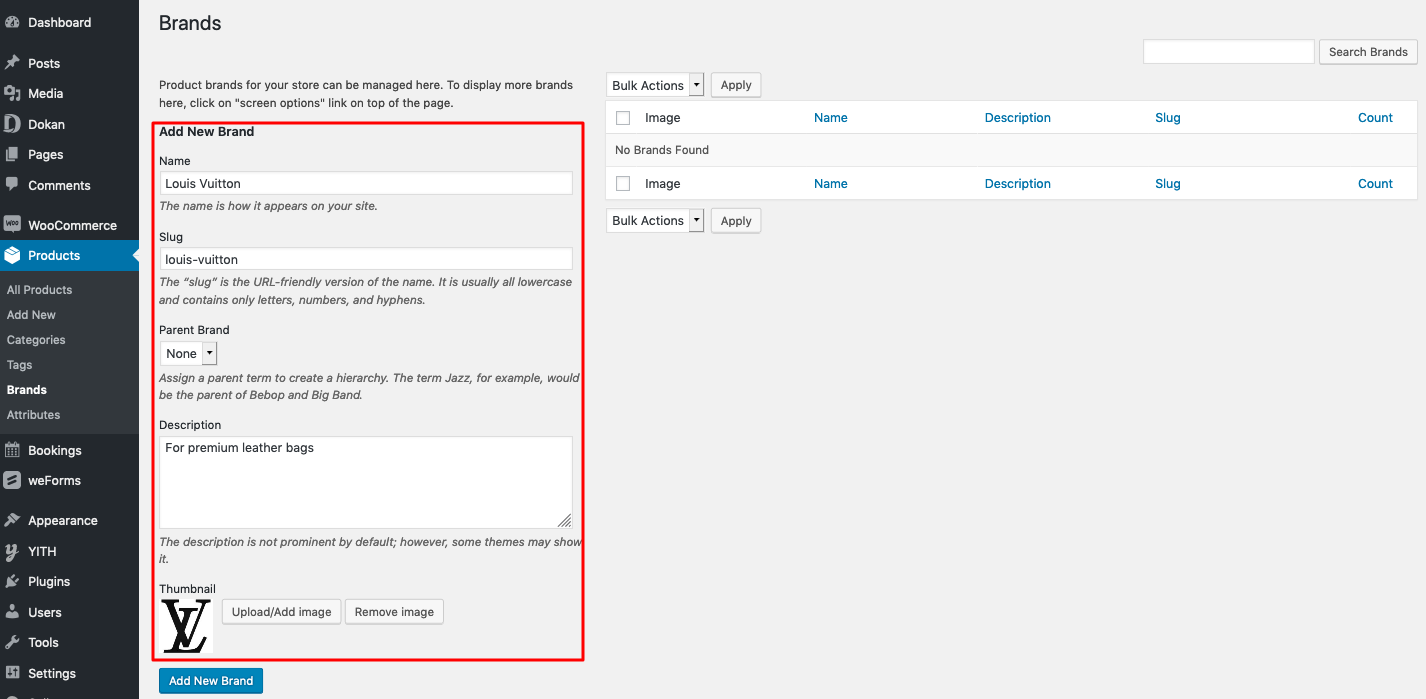
Task: Select the Brands submenu item
Action: coord(27,390)
